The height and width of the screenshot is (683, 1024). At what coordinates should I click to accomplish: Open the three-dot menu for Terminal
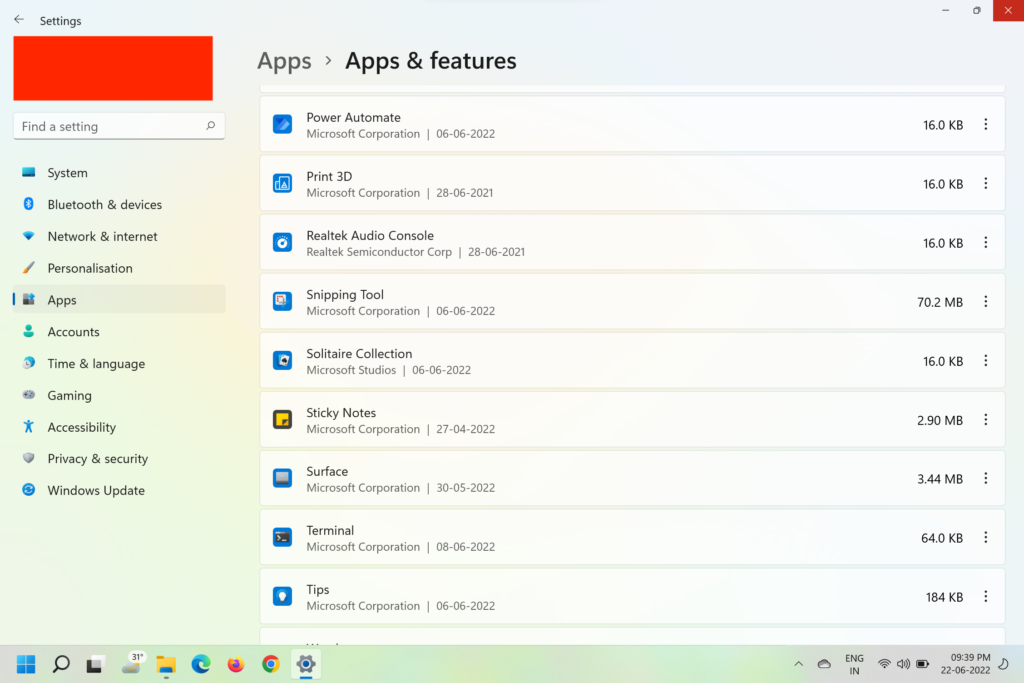point(985,538)
